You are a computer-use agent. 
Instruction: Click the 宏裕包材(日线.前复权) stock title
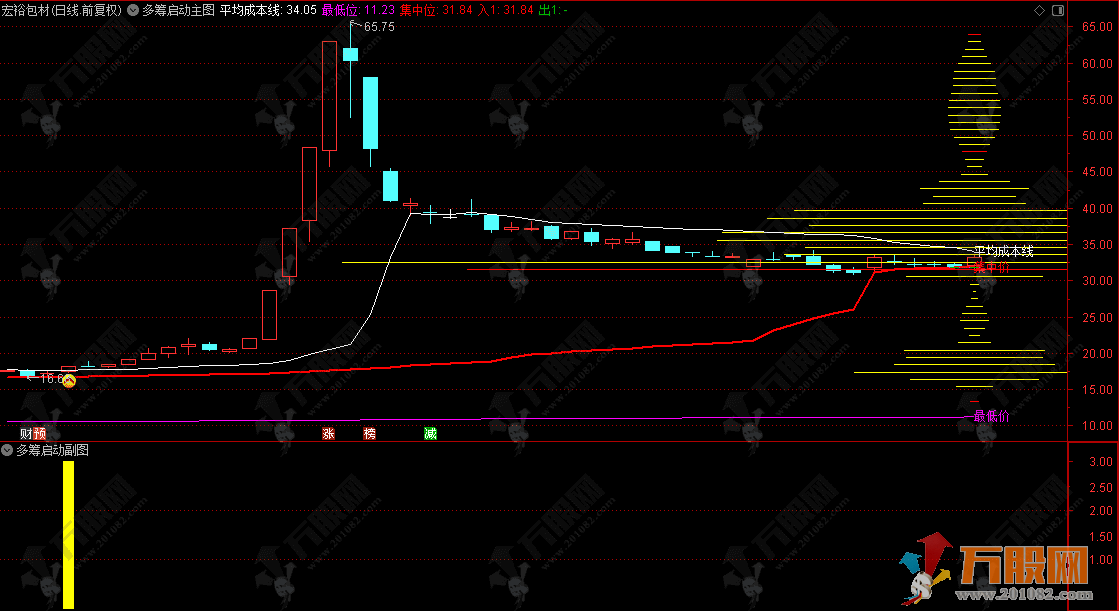[x=61, y=10]
